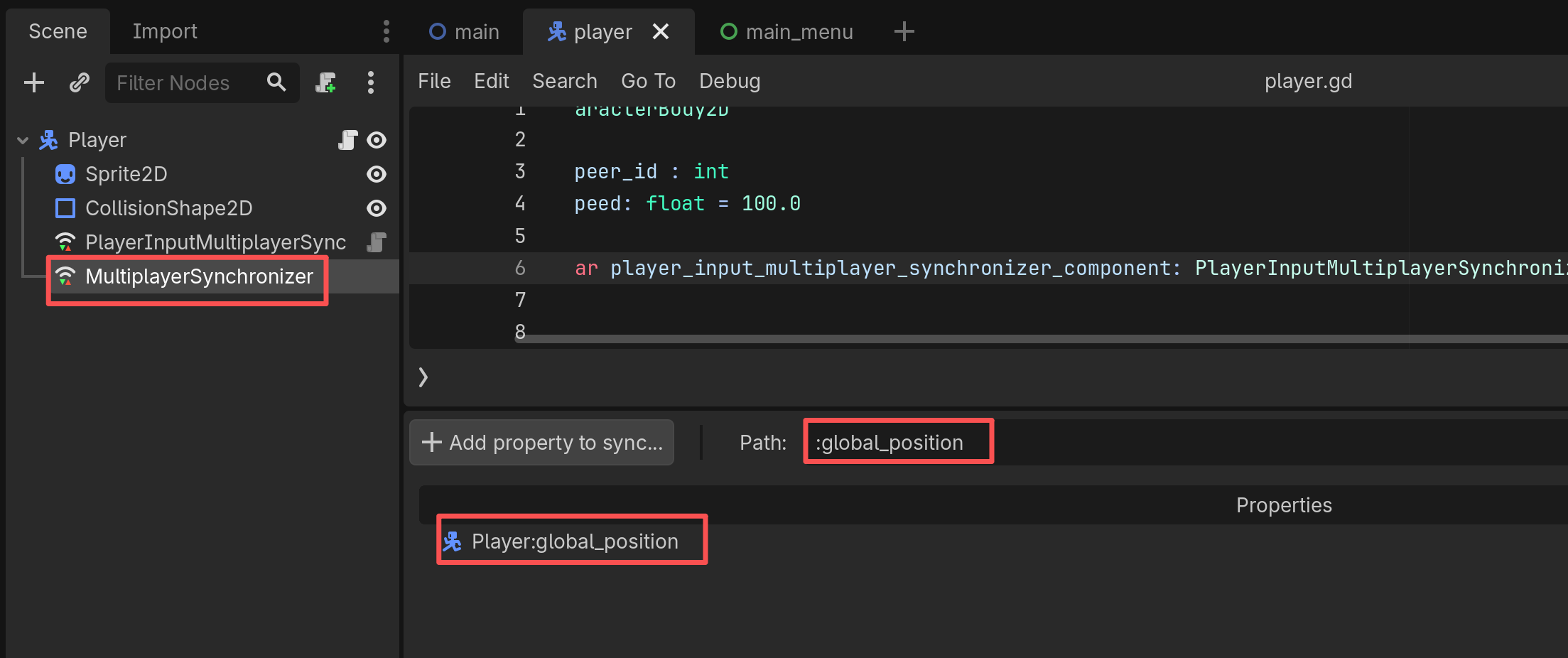The width and height of the screenshot is (1568, 658).
Task: Toggle visibility of the Player node
Action: (377, 140)
